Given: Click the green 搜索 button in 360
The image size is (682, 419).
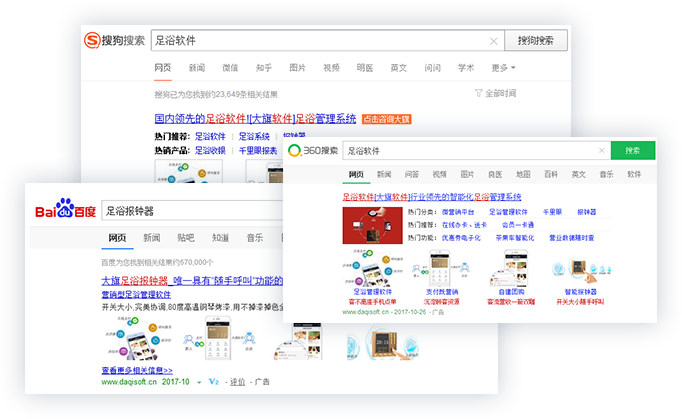Looking at the screenshot, I should pyautogui.click(x=632, y=151).
